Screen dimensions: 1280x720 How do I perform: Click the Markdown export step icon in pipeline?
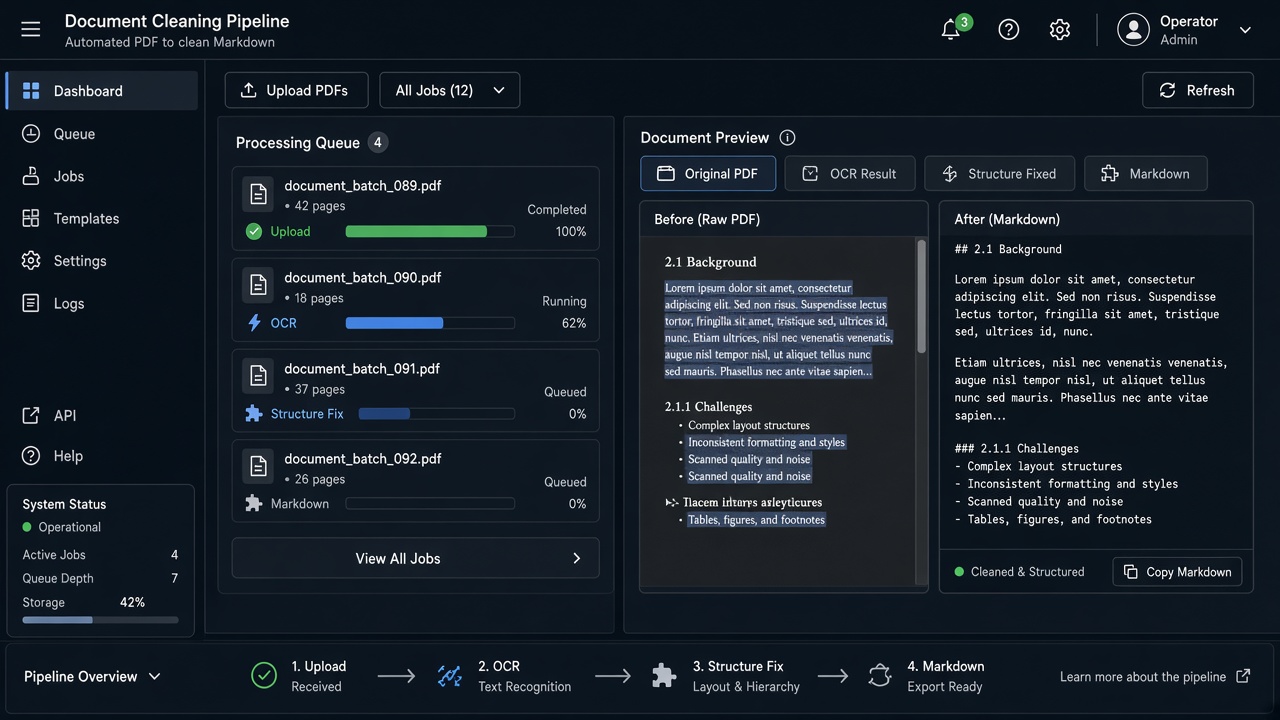pos(880,677)
